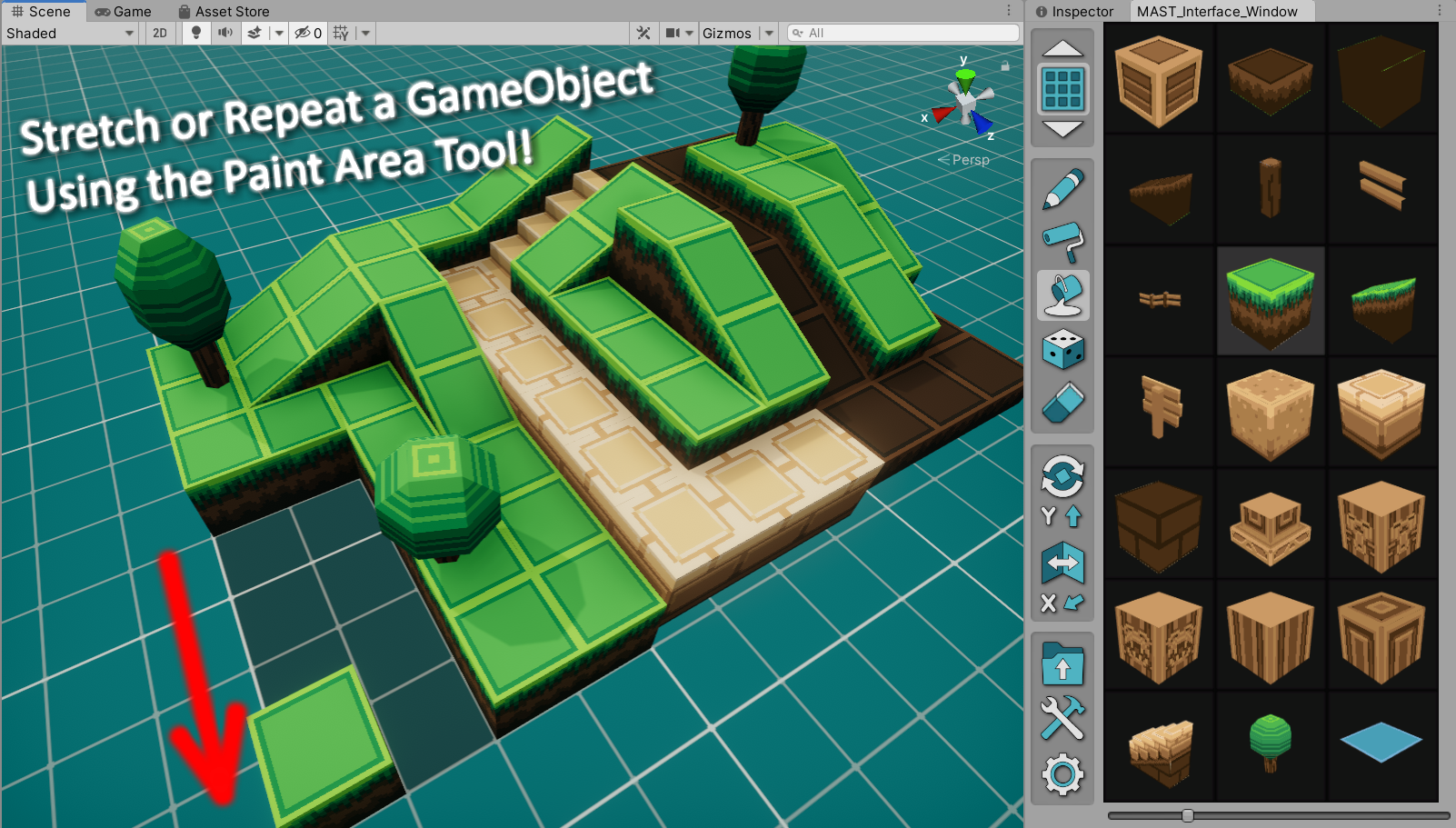Select the Paint Area bucket tool
1456x828 pixels.
point(1062,295)
